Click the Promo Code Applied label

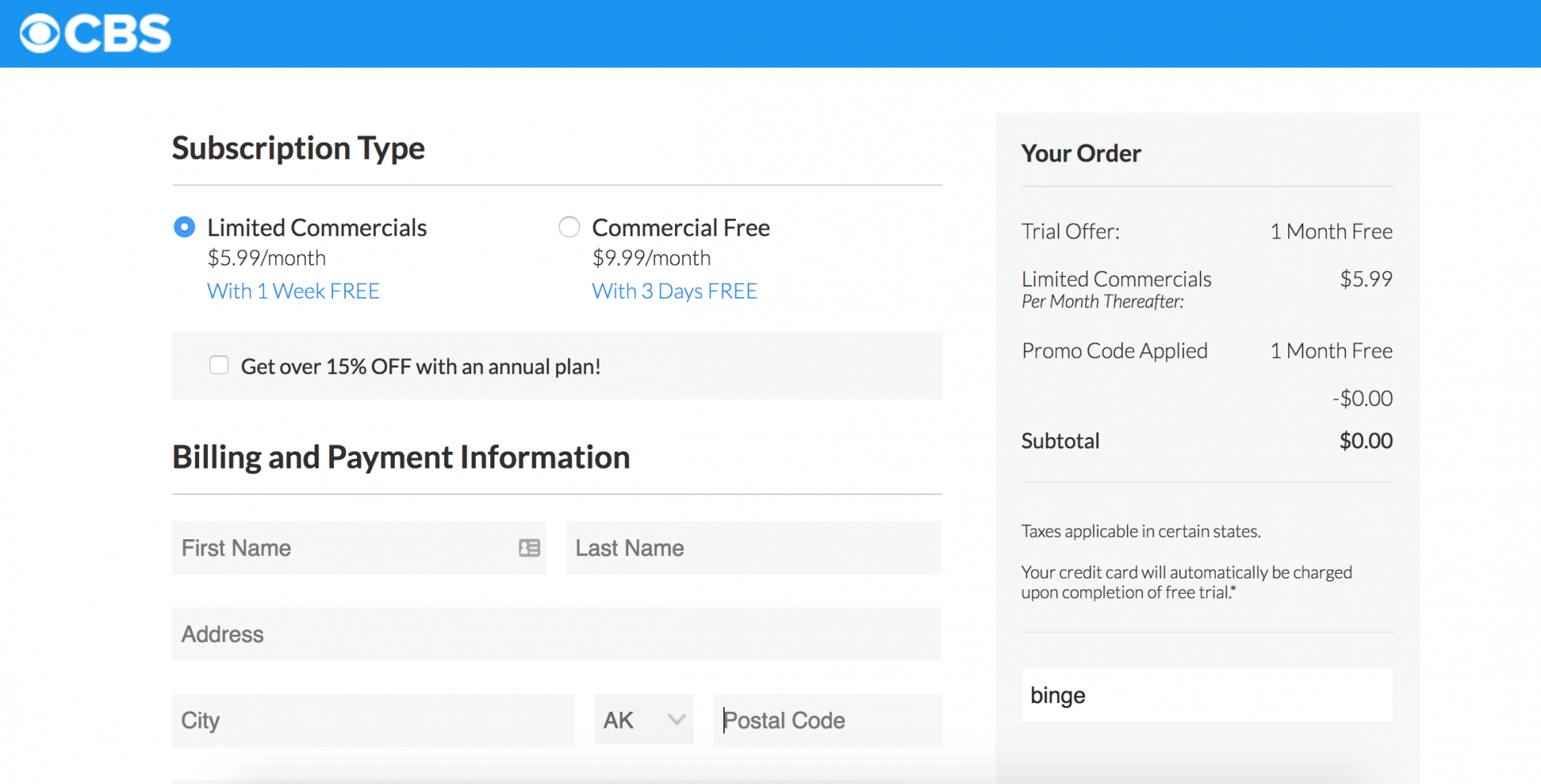tap(1114, 351)
